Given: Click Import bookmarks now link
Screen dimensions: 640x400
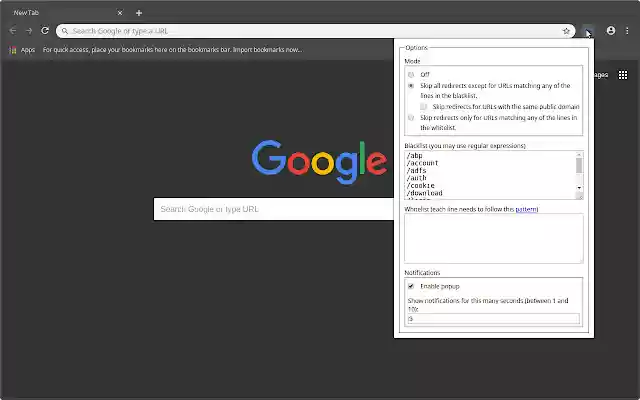Looking at the screenshot, I should [x=267, y=50].
